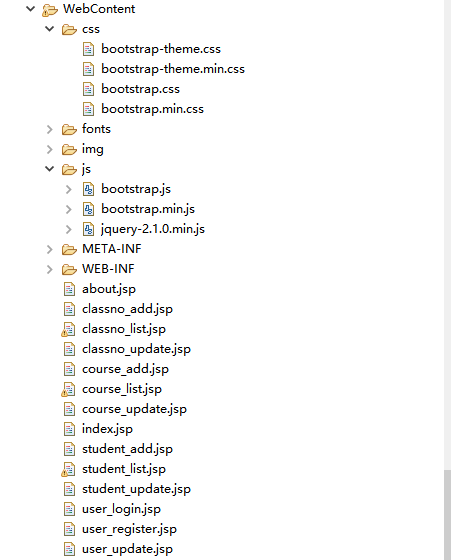The width and height of the screenshot is (451, 560).
Task: Click the bootstrap.min.css file icon
Action: (88, 109)
